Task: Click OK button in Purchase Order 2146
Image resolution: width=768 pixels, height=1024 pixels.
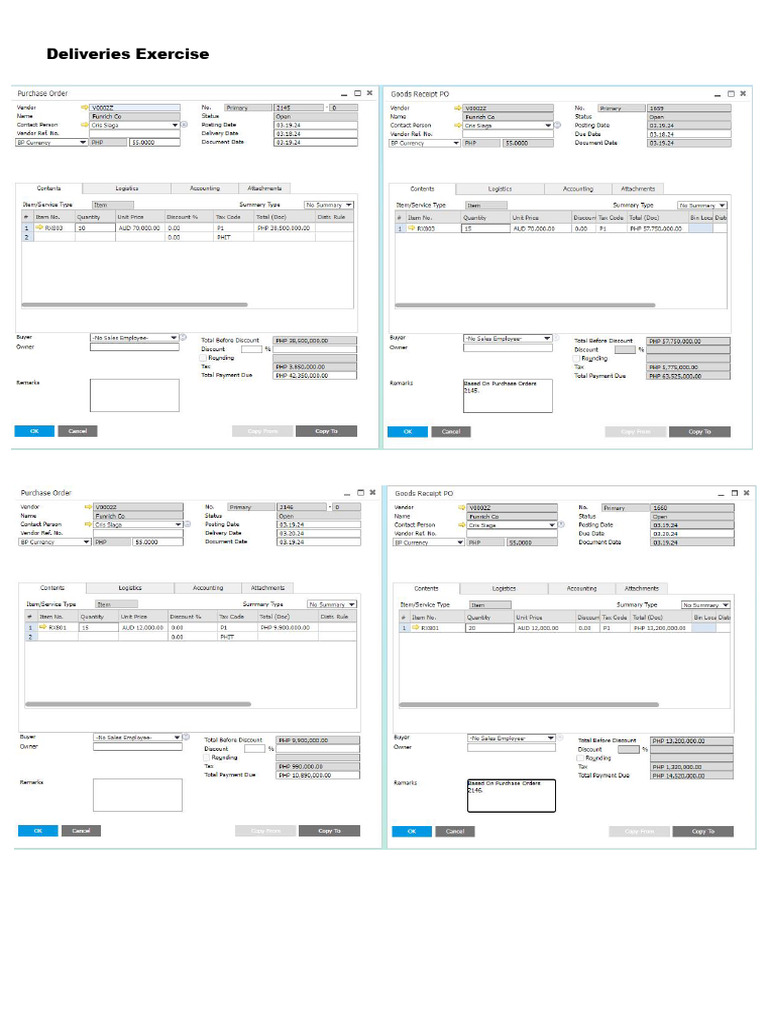Action: click(x=38, y=831)
